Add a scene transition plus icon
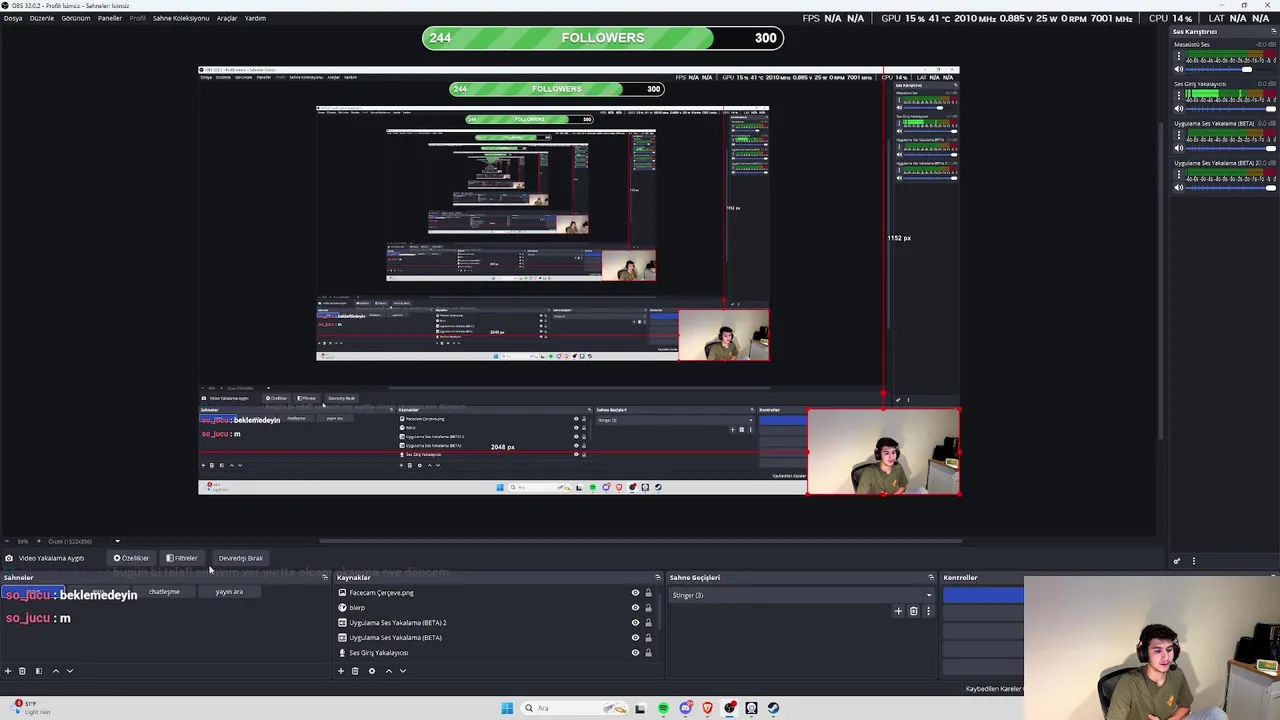The width and height of the screenshot is (1280, 720). [898, 611]
